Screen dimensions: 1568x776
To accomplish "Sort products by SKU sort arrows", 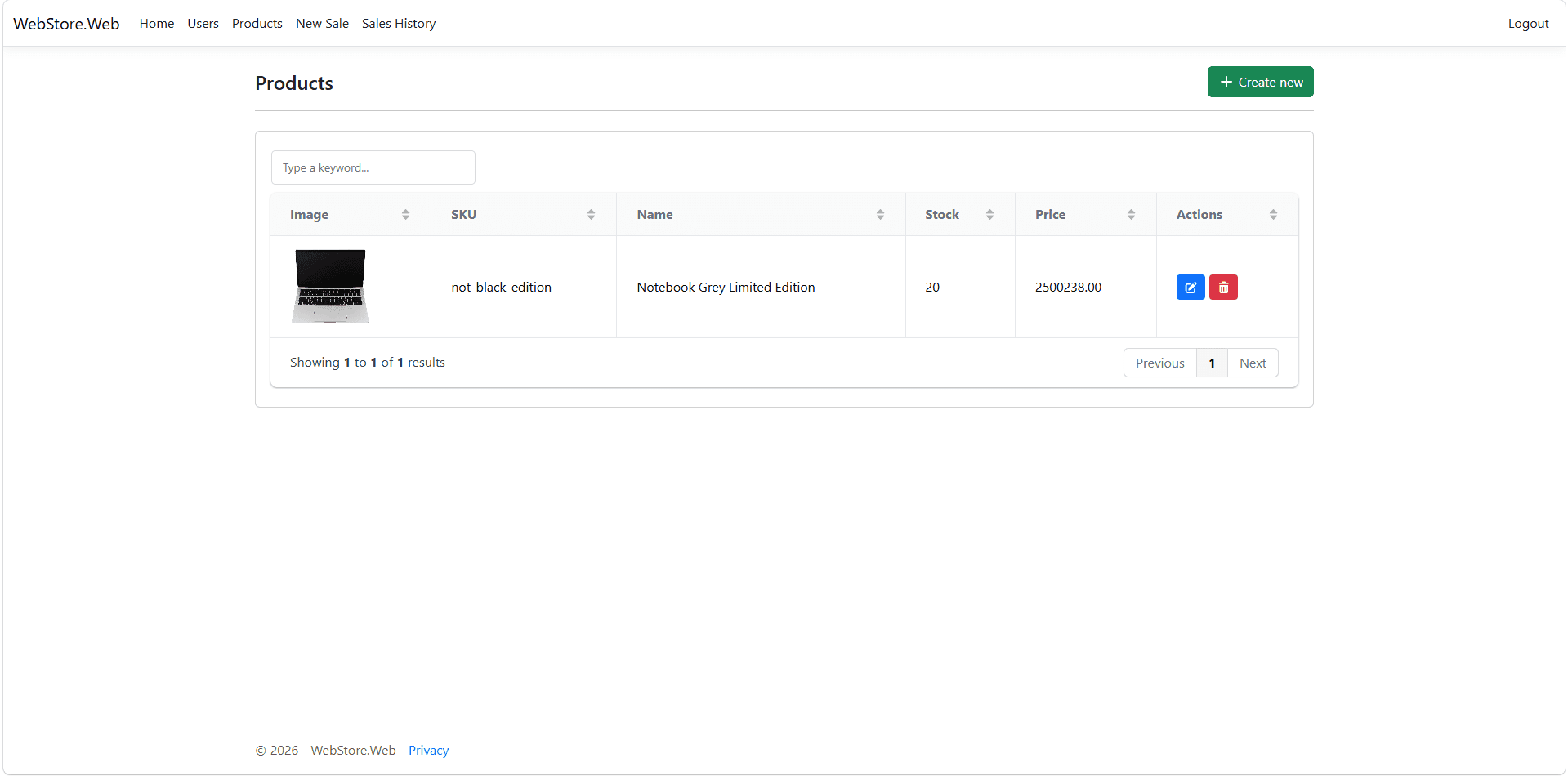I will pyautogui.click(x=591, y=215).
